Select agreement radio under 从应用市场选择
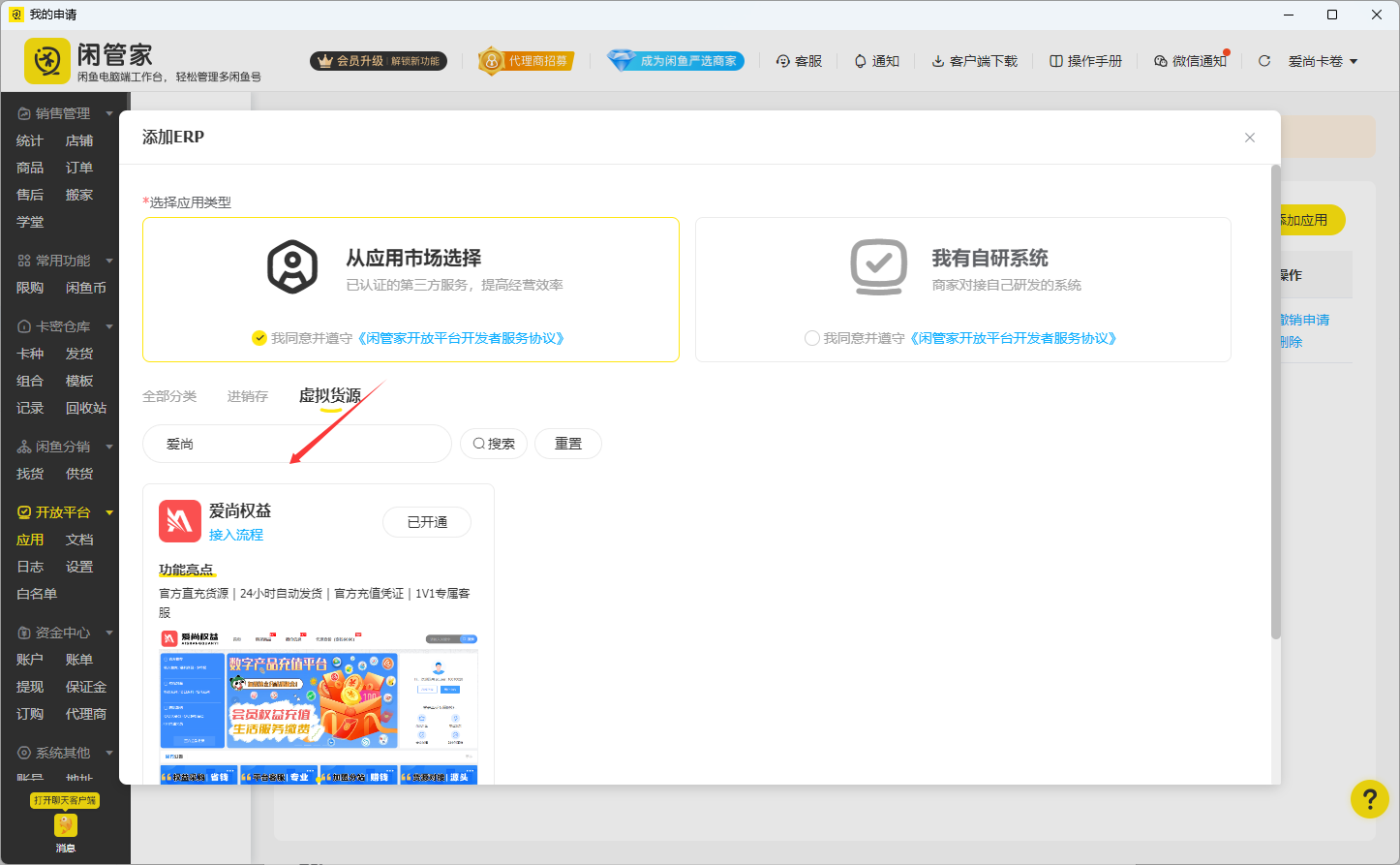 [x=259, y=338]
